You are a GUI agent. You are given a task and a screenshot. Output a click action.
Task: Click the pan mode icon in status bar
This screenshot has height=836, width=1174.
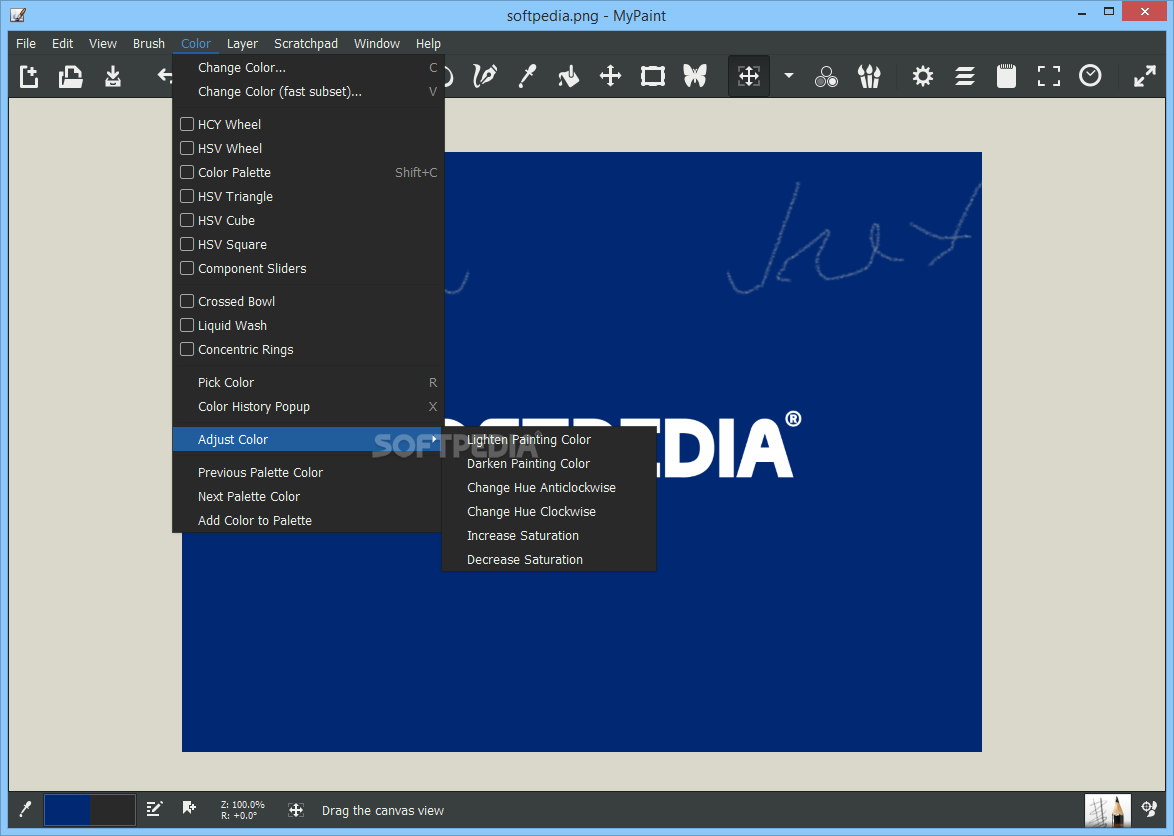coord(296,810)
